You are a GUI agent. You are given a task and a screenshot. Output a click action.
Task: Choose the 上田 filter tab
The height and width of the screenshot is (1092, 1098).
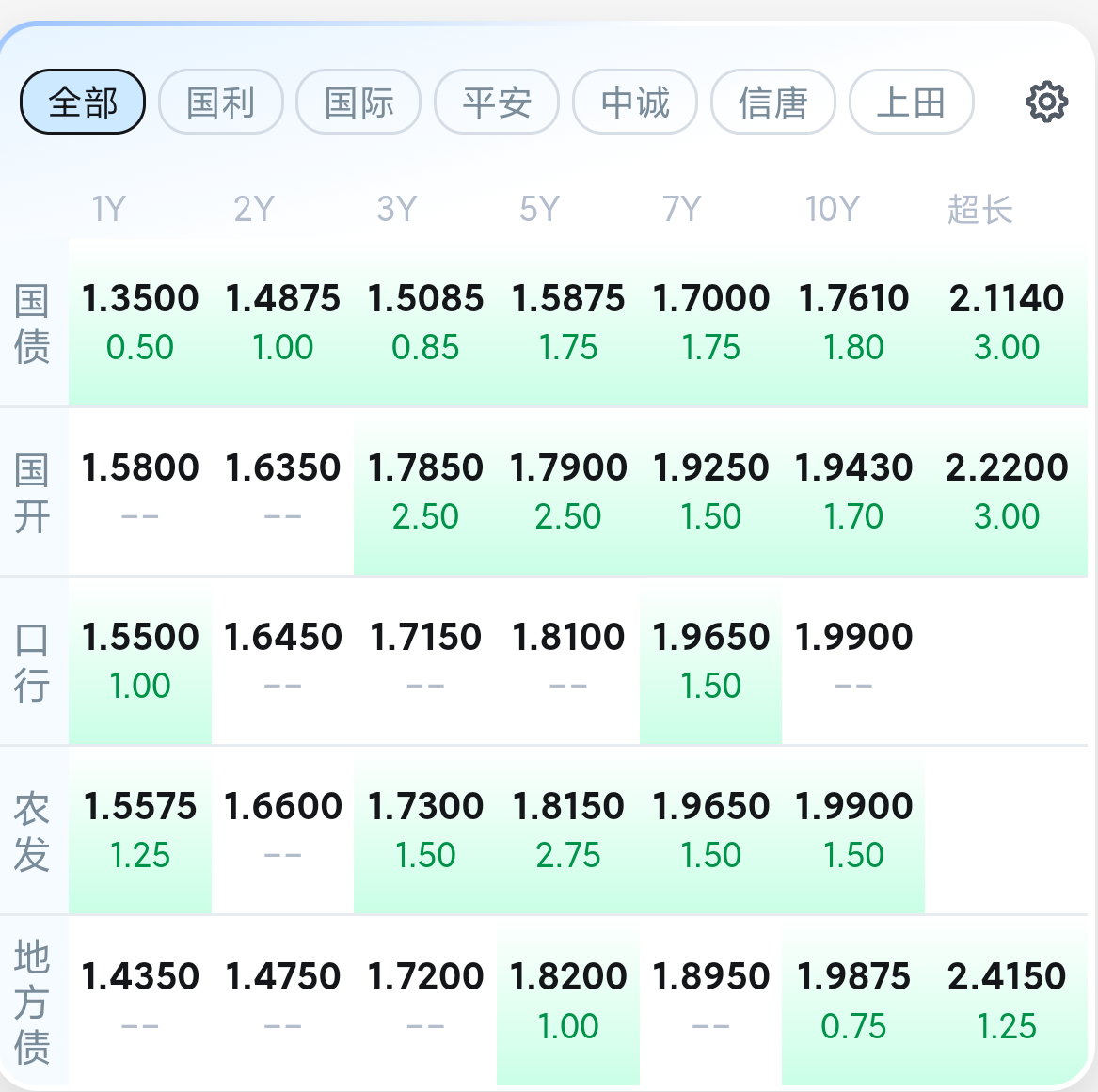point(911,102)
